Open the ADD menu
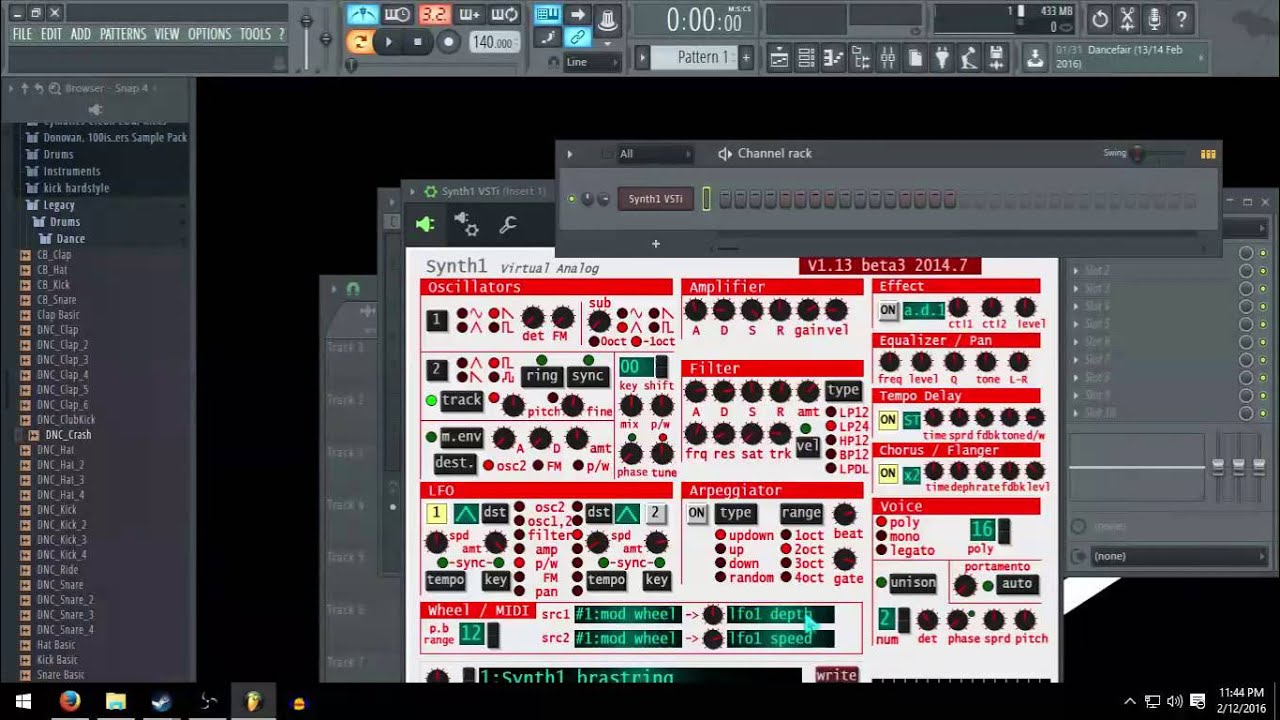 click(81, 34)
